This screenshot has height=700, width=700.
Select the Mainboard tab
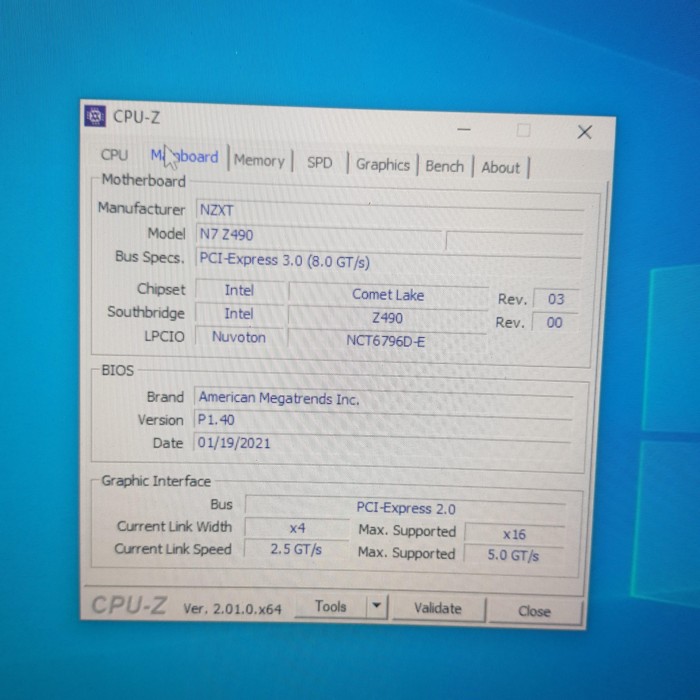click(x=184, y=157)
